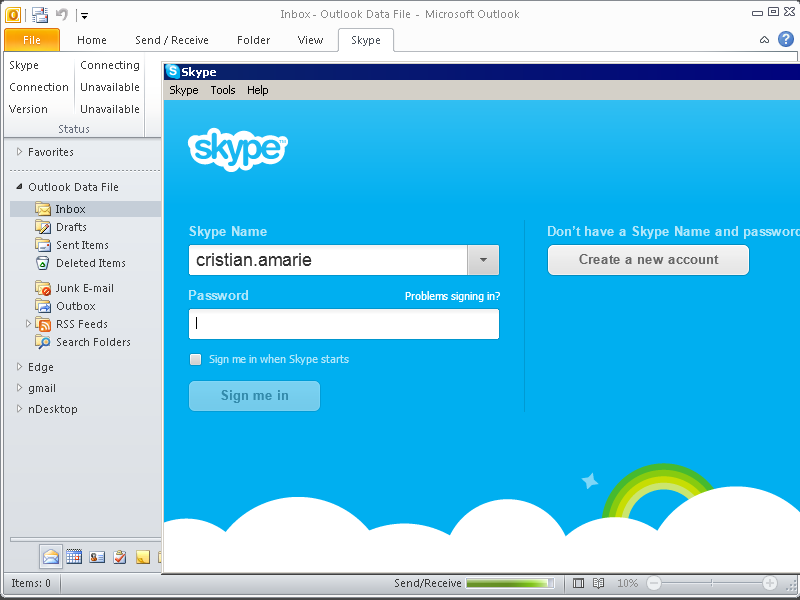This screenshot has width=800, height=600.
Task: Click the 10% zoom level text
Action: click(x=628, y=583)
